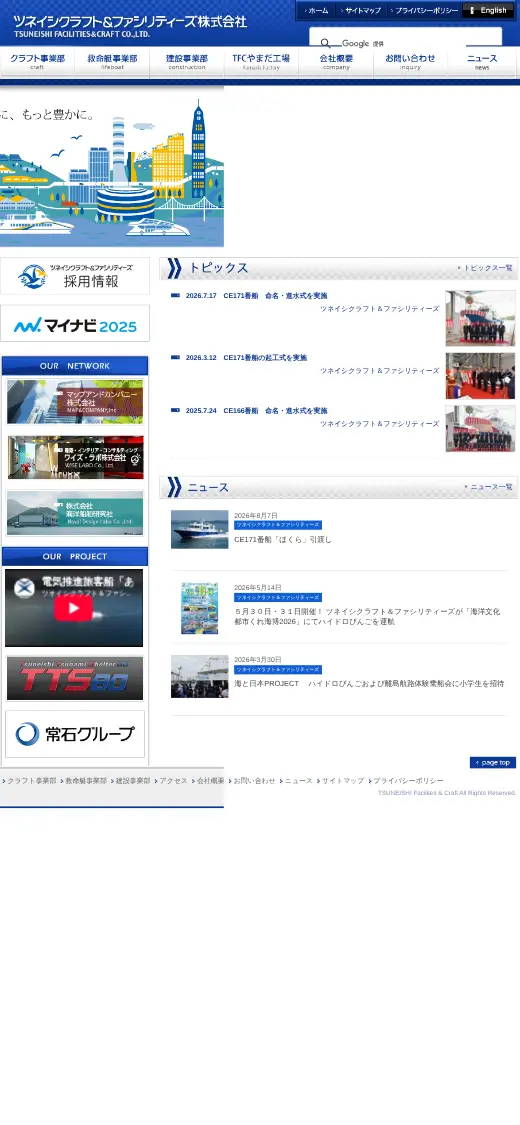Play the YouTube video in OUR PROJECT

click(x=73, y=608)
